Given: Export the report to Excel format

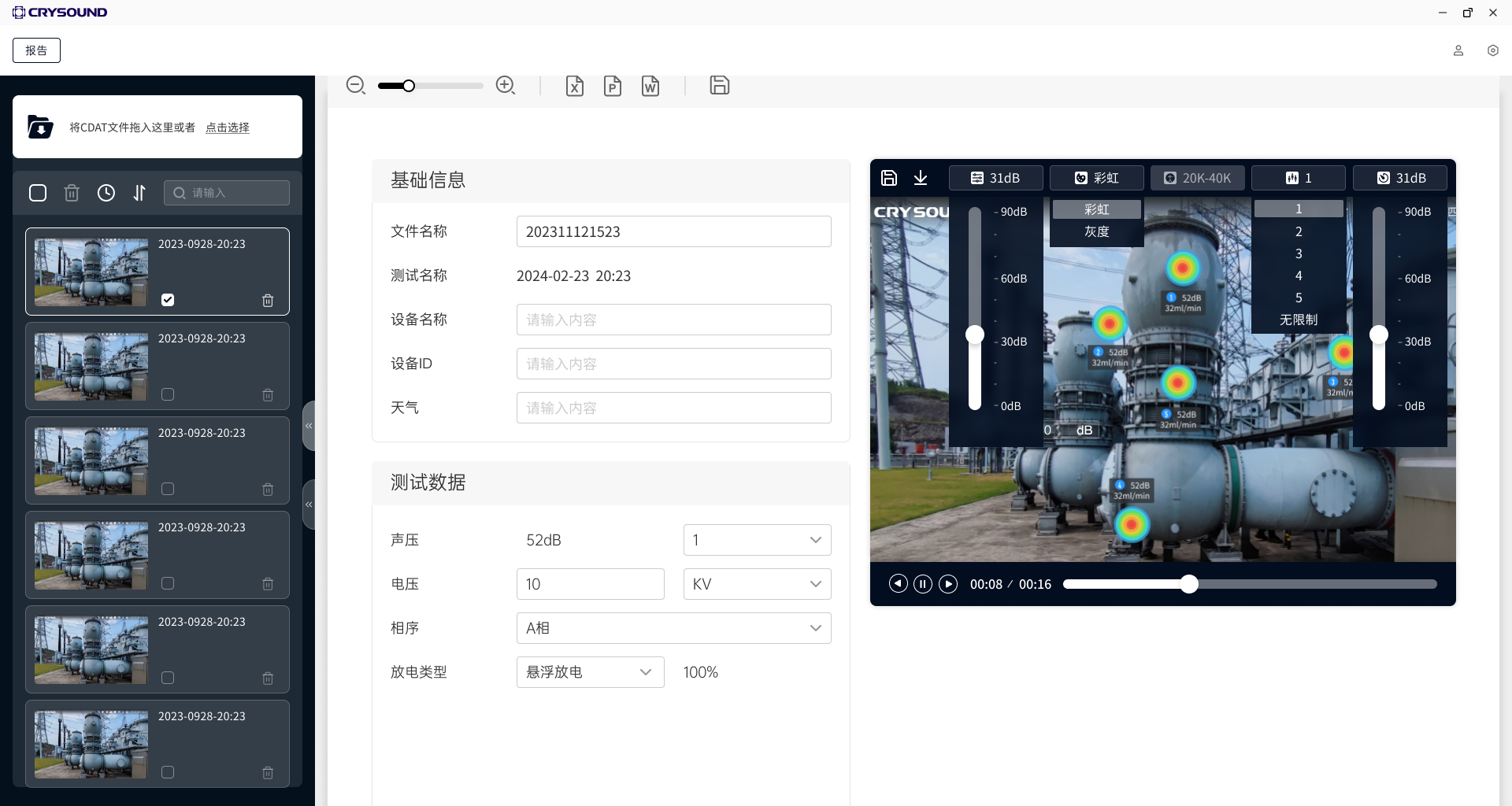Looking at the screenshot, I should coord(575,86).
